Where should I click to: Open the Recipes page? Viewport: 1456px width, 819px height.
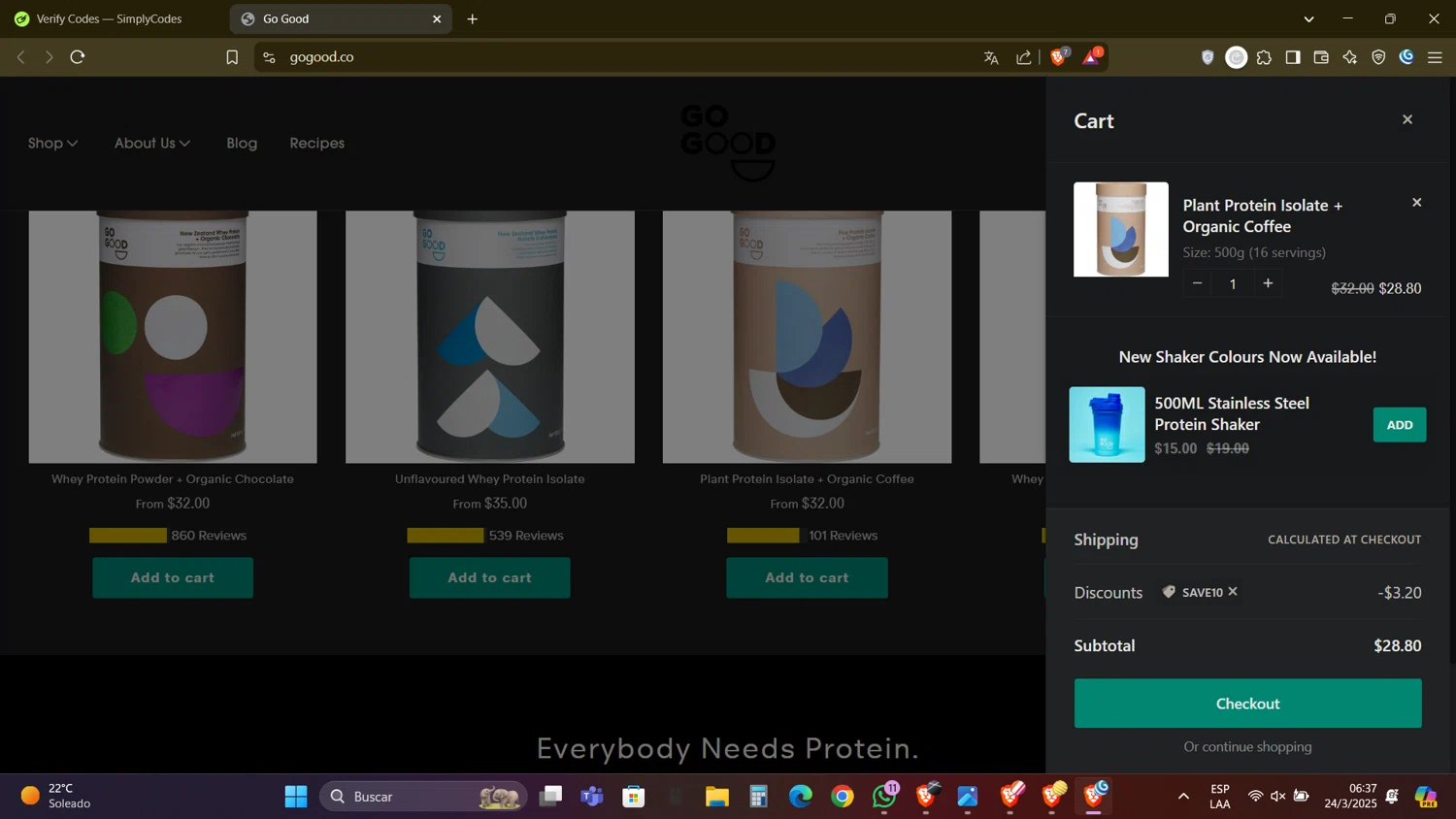pyautogui.click(x=316, y=143)
